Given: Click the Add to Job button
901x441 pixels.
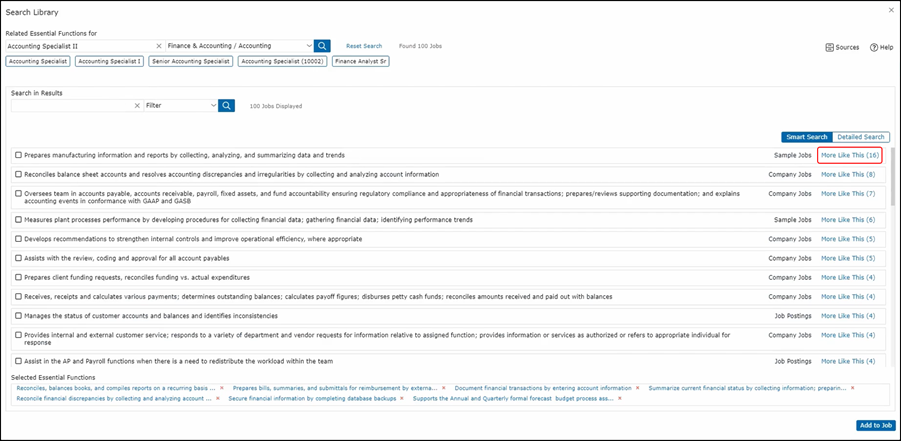Looking at the screenshot, I should (x=874, y=425).
